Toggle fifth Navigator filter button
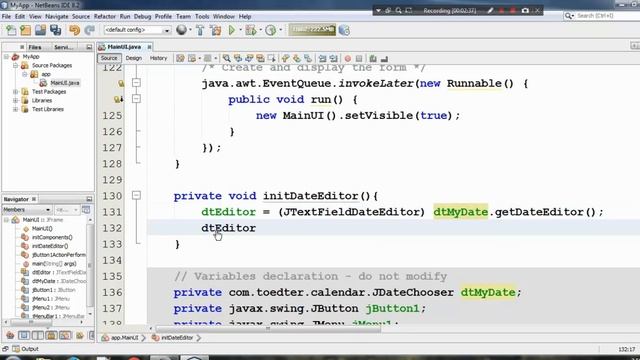Viewport: 640px width, 360px height. (65, 336)
